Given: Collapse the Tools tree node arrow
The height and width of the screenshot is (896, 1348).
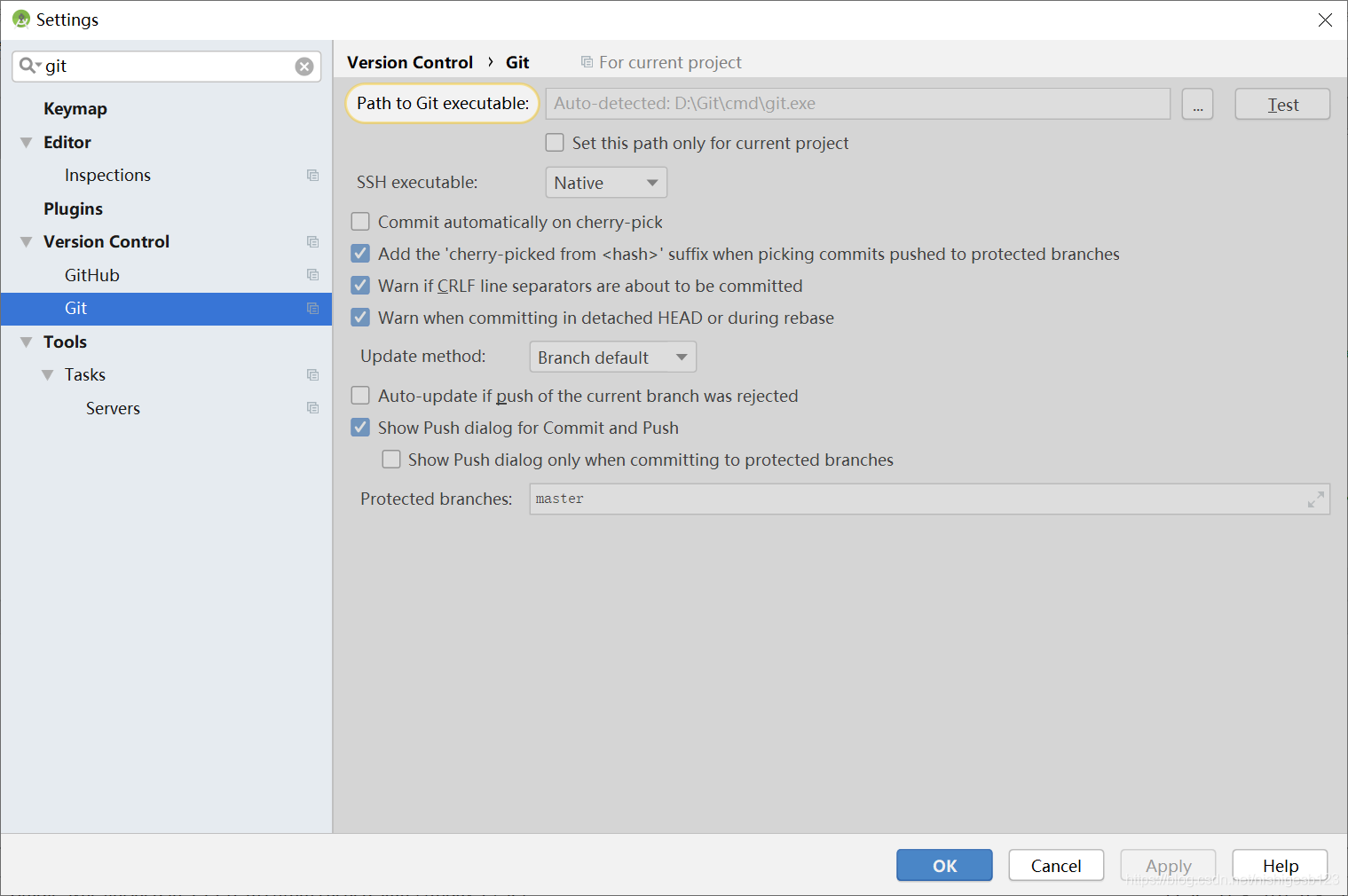Looking at the screenshot, I should click(27, 342).
